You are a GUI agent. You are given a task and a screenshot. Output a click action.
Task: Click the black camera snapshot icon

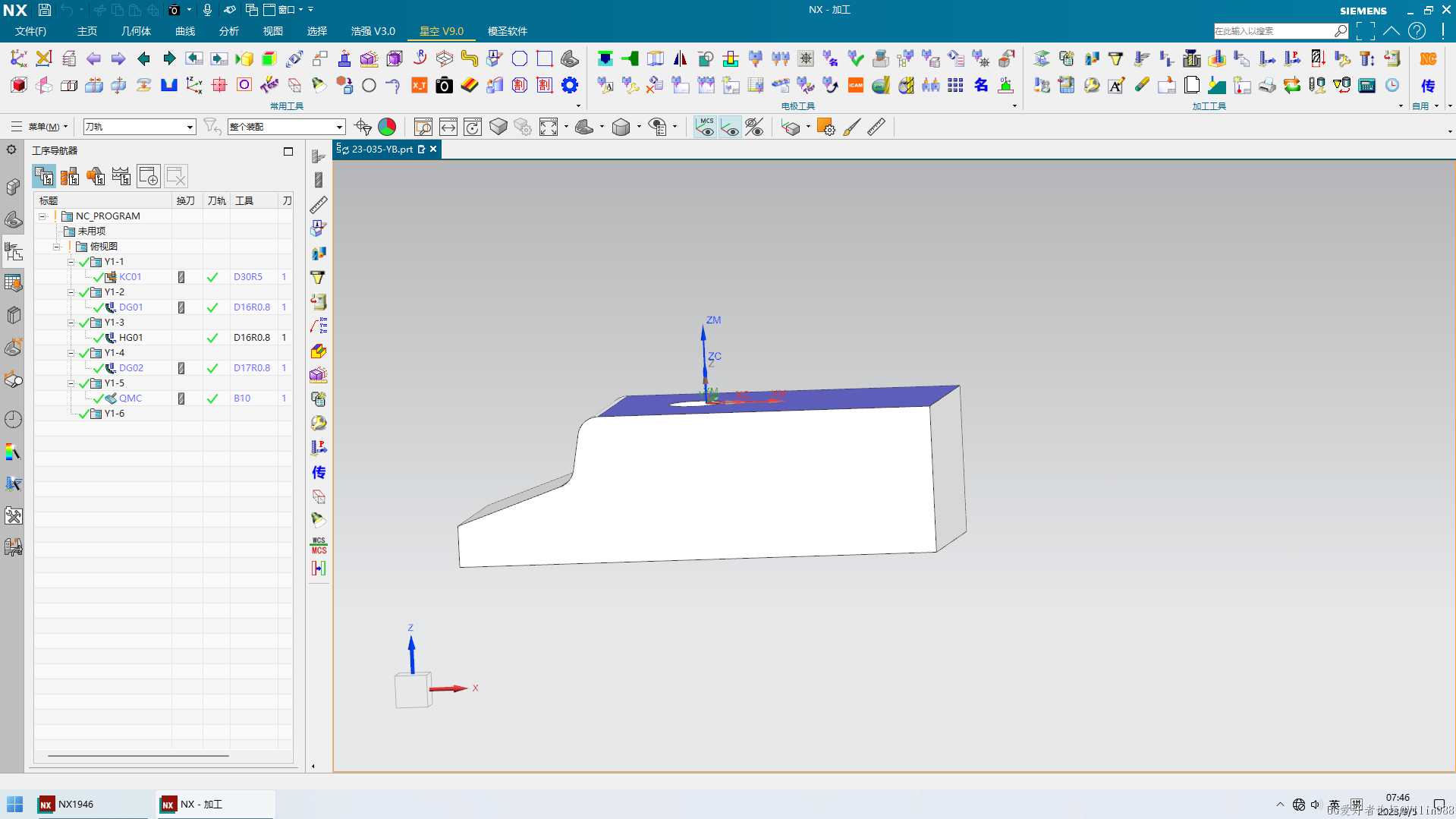445,86
